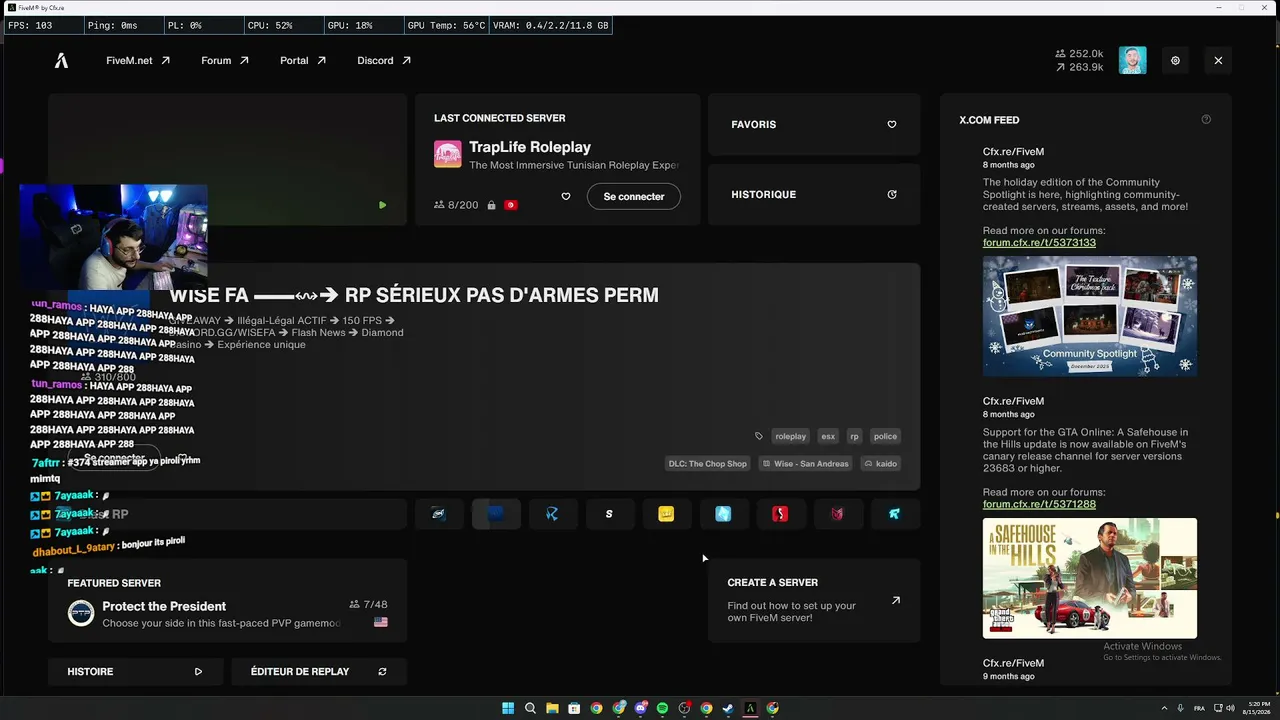Click the help icon in X.com Feed
Viewport: 1280px width, 720px height.
click(x=1206, y=120)
